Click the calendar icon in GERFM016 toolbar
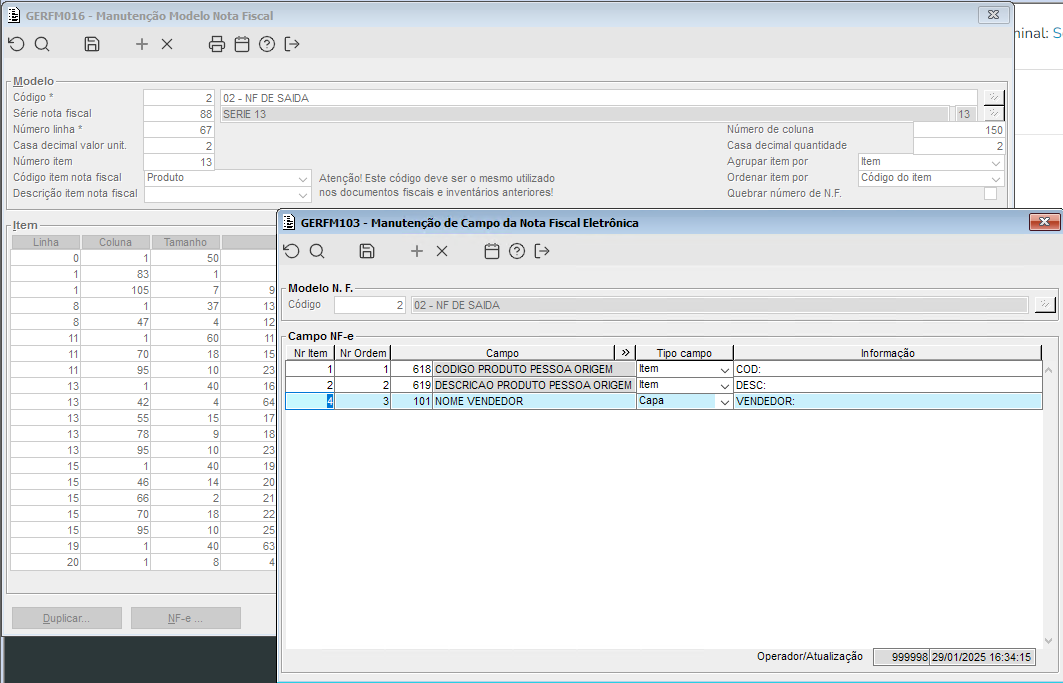The width and height of the screenshot is (1063, 683). (x=242, y=44)
